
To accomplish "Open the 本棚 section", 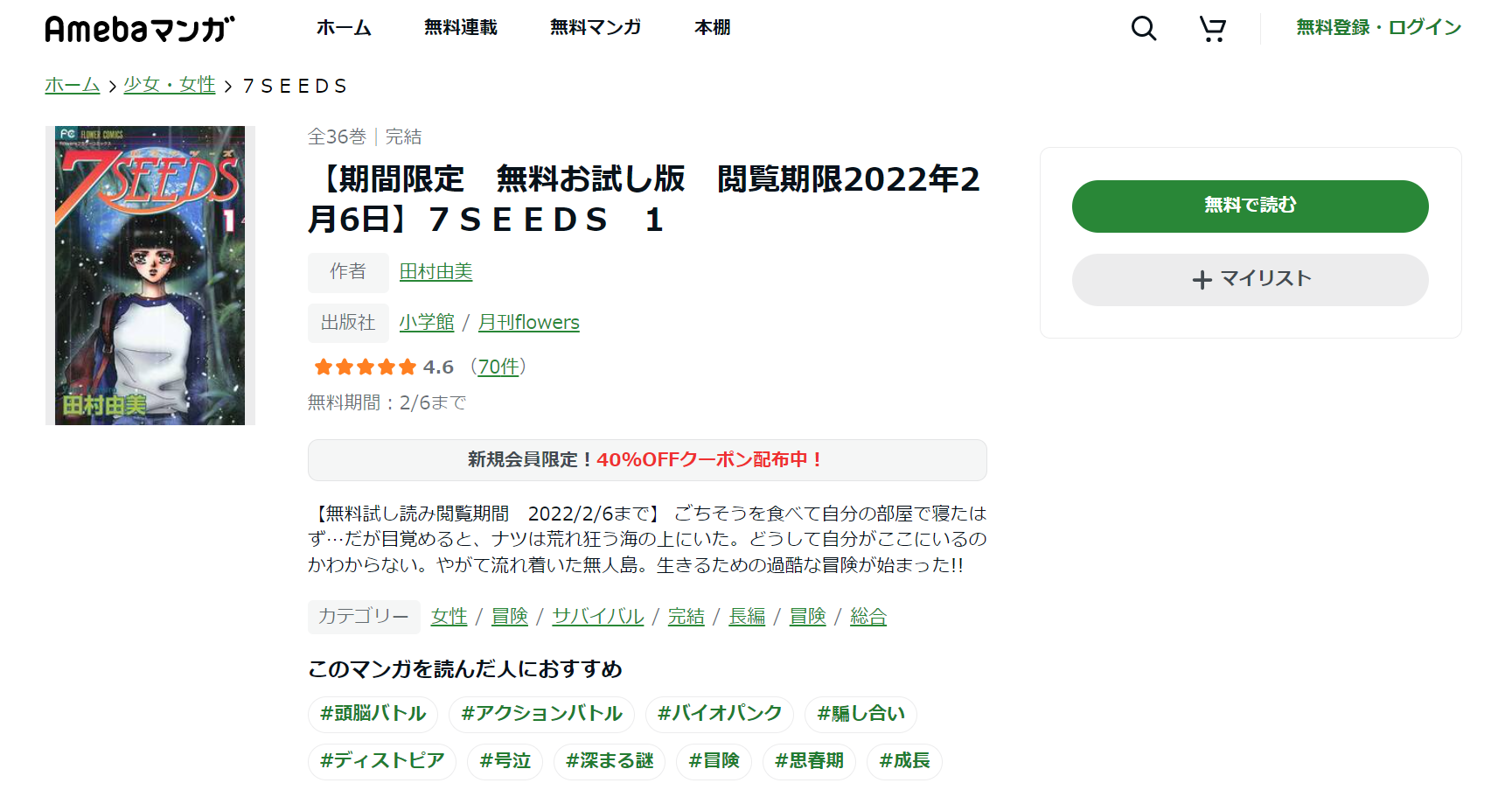I will pyautogui.click(x=711, y=27).
